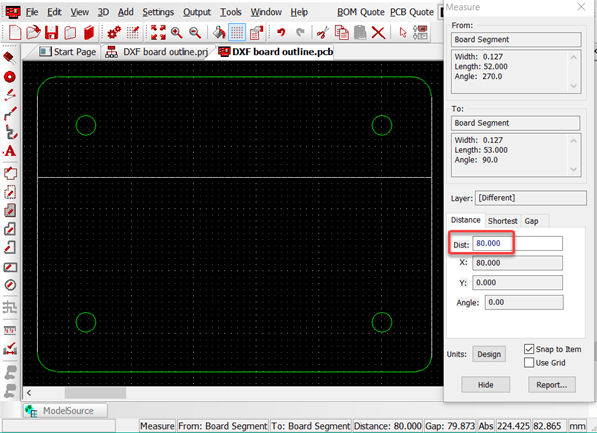
Task: Click the horizontal scrollbar thumb
Action: click(95, 393)
